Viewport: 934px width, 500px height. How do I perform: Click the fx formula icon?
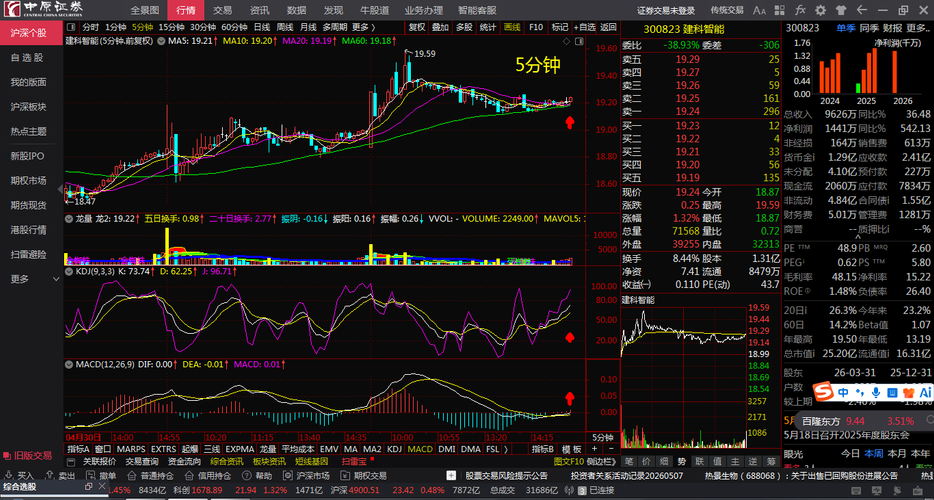pyautogui.click(x=800, y=10)
